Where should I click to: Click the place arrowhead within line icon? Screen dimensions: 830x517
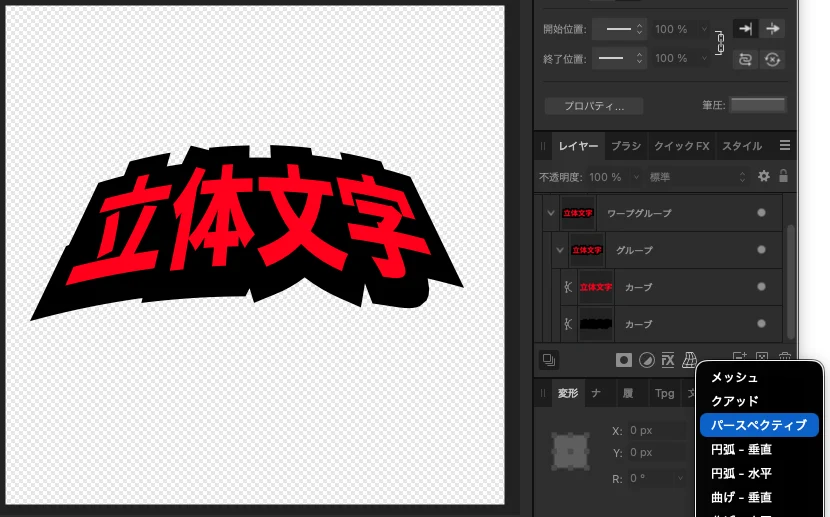[x=745, y=29]
